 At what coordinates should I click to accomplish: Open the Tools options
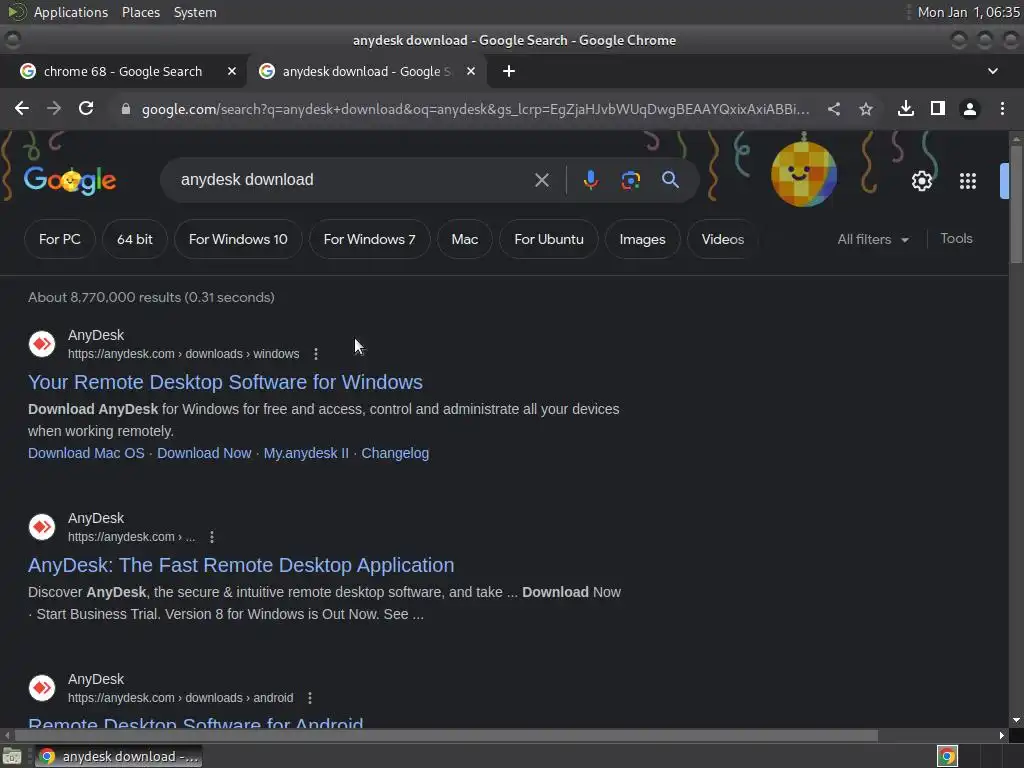pyautogui.click(x=956, y=239)
